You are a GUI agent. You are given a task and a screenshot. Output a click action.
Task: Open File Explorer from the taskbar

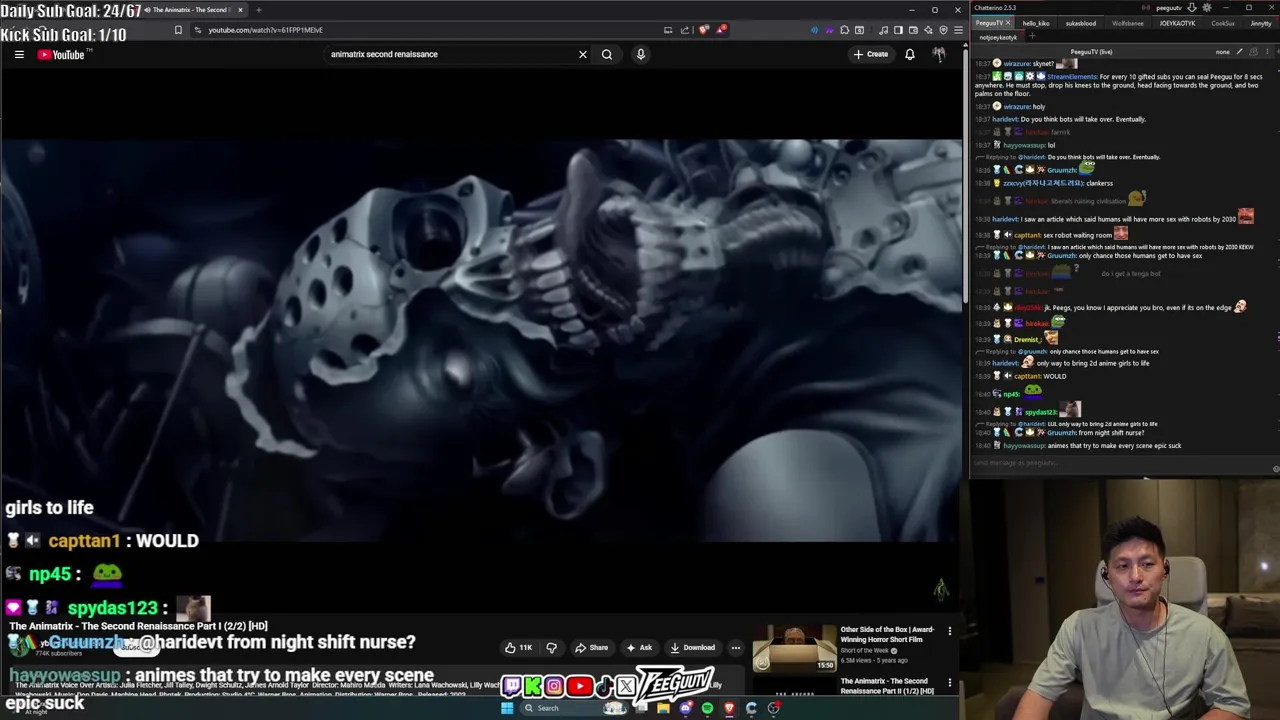[x=663, y=708]
